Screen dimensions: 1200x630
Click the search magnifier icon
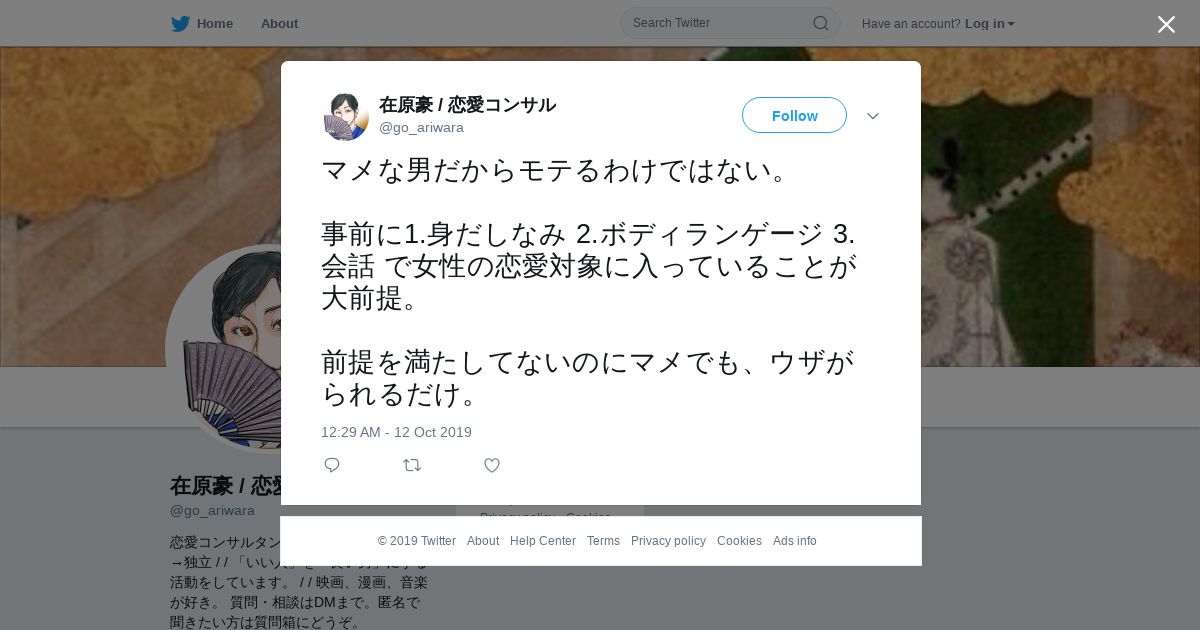820,23
